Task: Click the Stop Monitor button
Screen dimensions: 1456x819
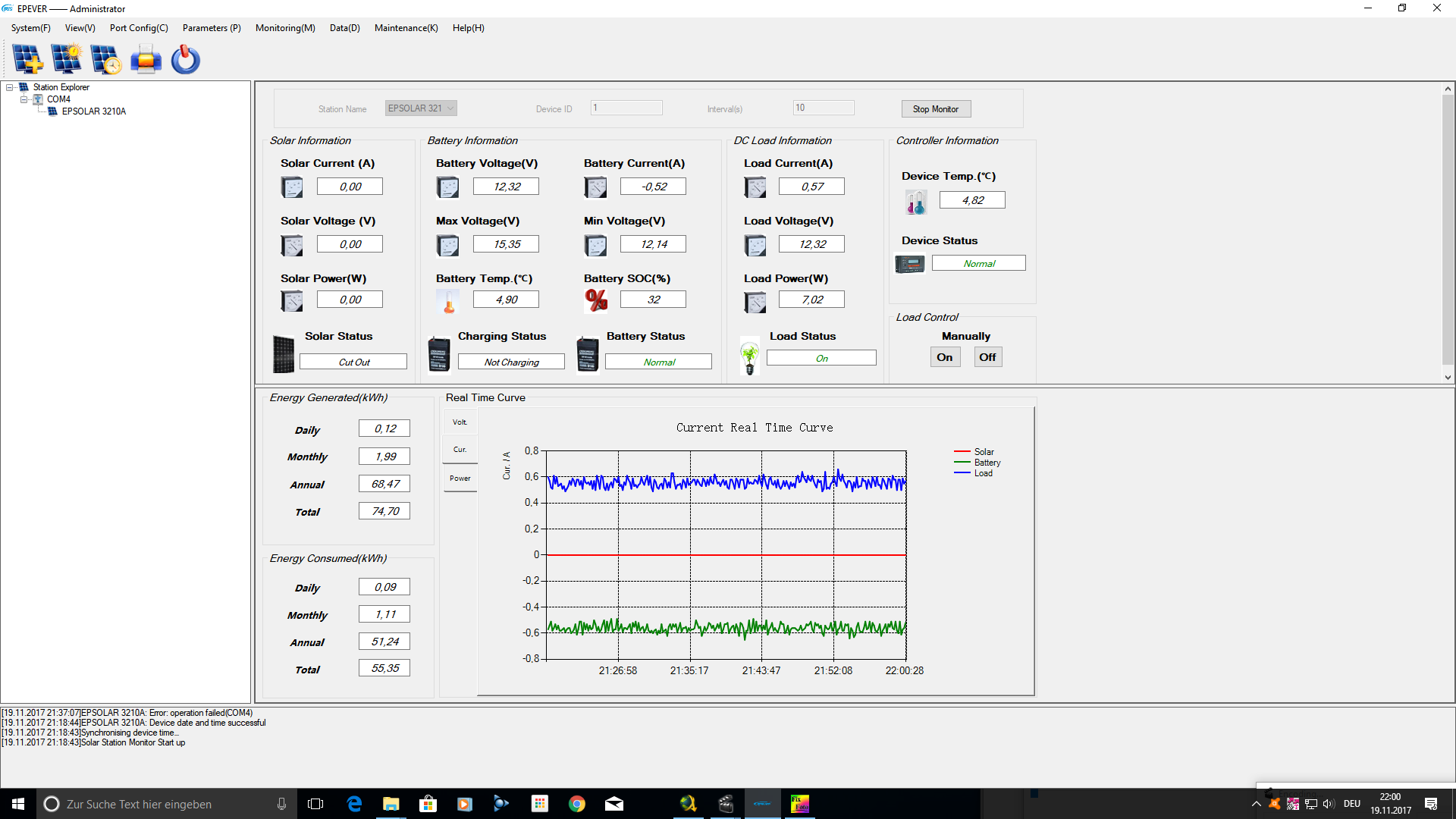Action: coord(936,109)
